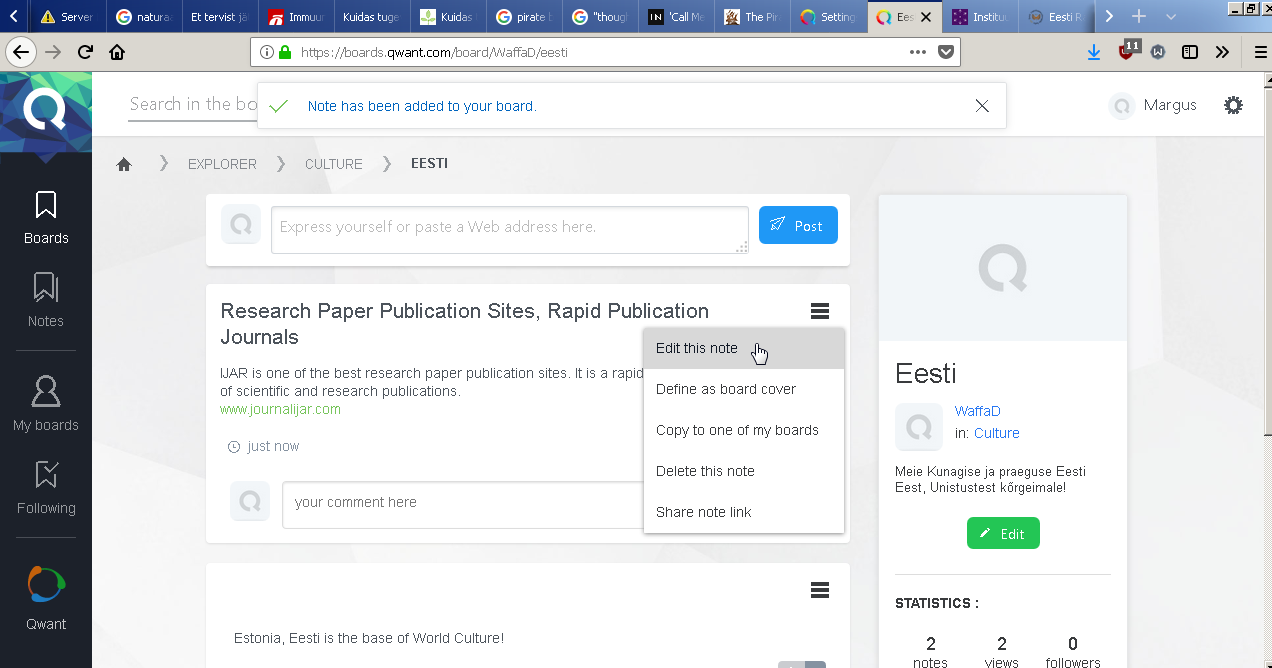This screenshot has width=1272, height=668.
Task: Open Boards in the left sidebar
Action: [46, 218]
